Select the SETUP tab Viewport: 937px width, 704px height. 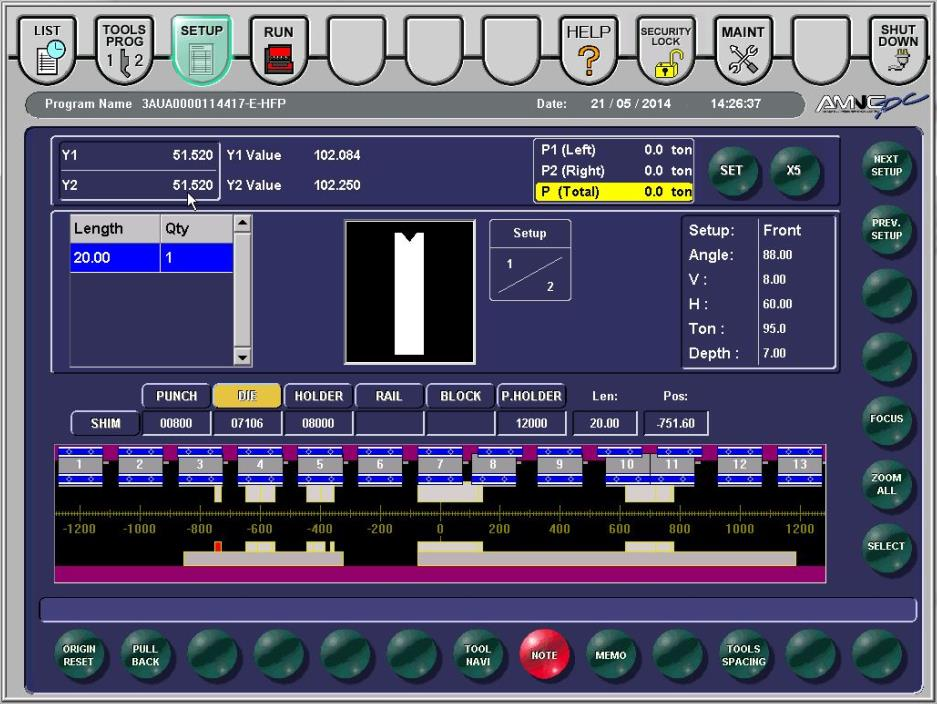pos(201,51)
